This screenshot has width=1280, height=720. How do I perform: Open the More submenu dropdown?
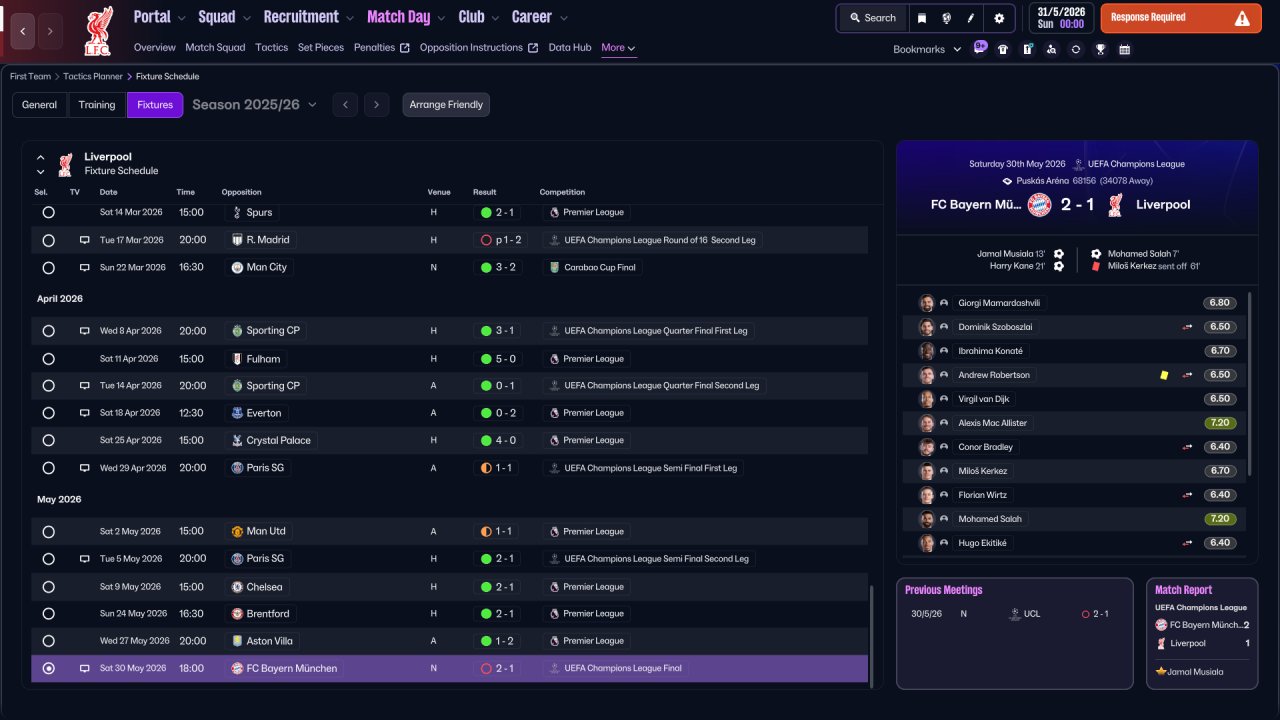point(618,47)
